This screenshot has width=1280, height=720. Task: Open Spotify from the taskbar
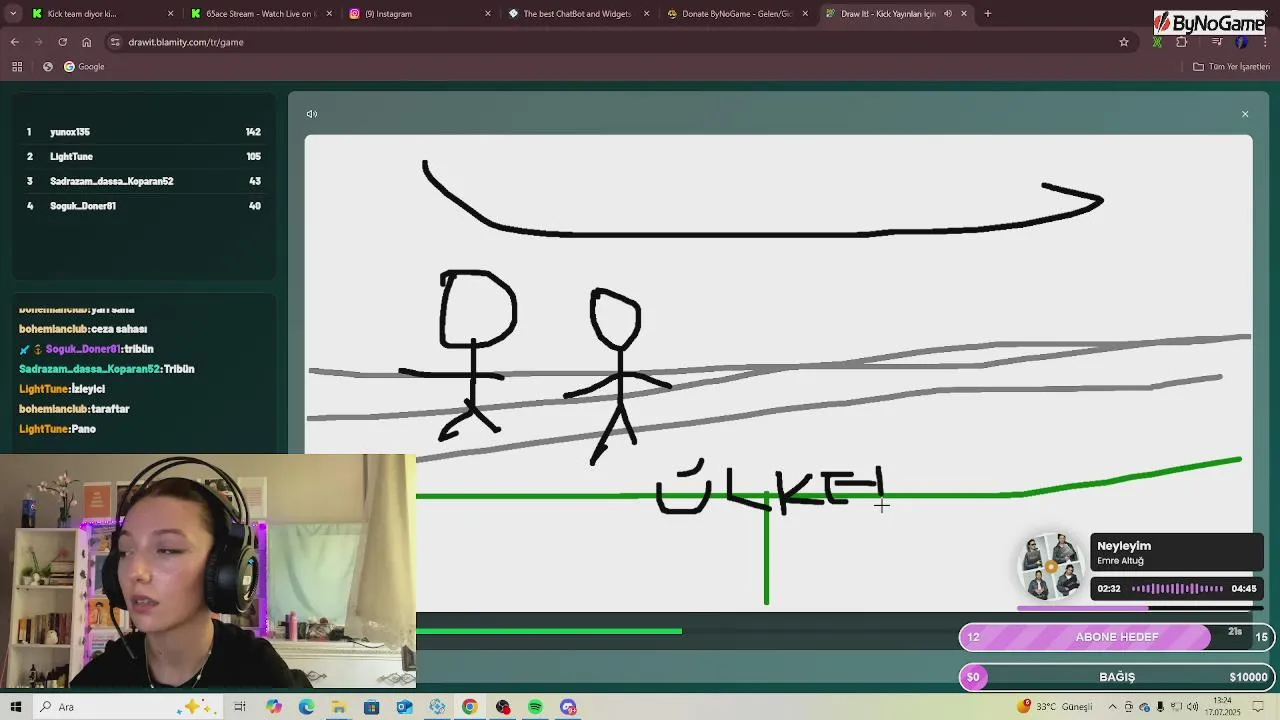click(x=535, y=707)
